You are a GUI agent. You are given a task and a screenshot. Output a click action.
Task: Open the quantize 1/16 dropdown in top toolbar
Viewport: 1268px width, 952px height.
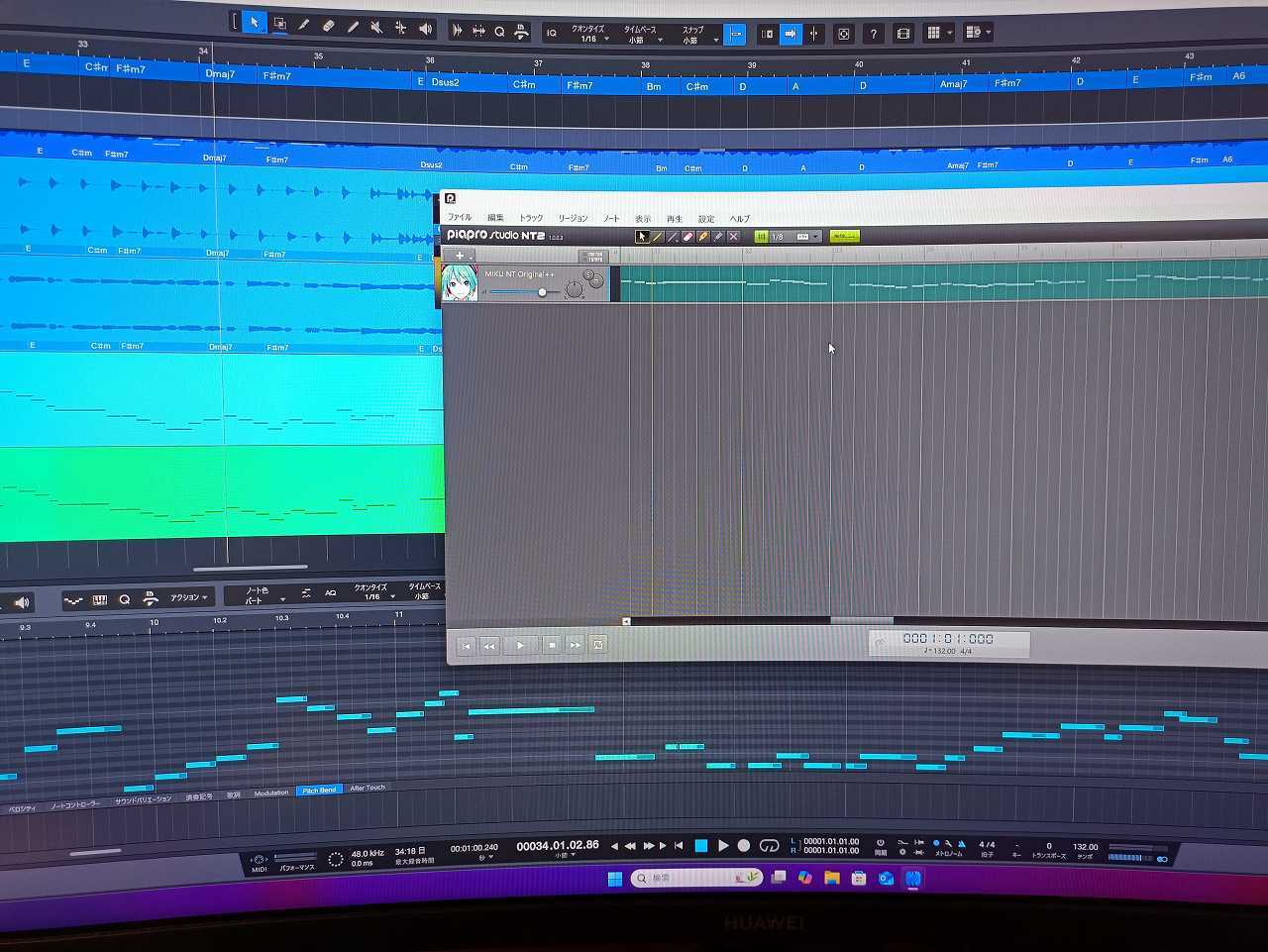(589, 34)
